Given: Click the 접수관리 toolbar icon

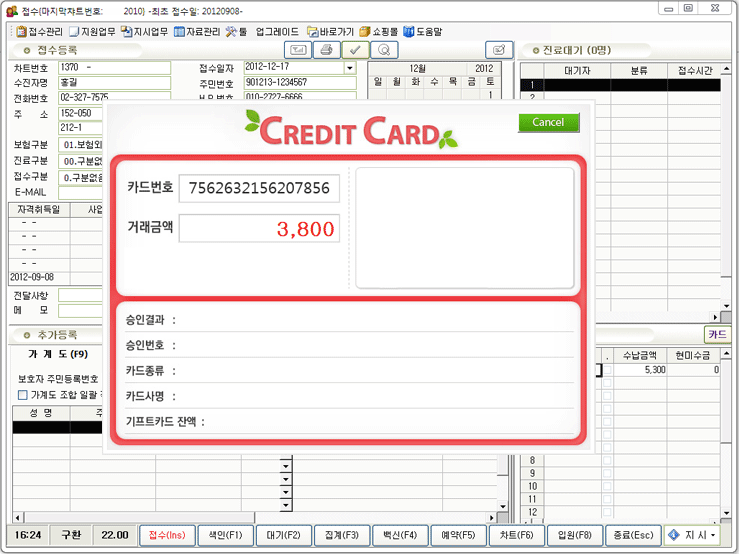Looking at the screenshot, I should 38,31.
